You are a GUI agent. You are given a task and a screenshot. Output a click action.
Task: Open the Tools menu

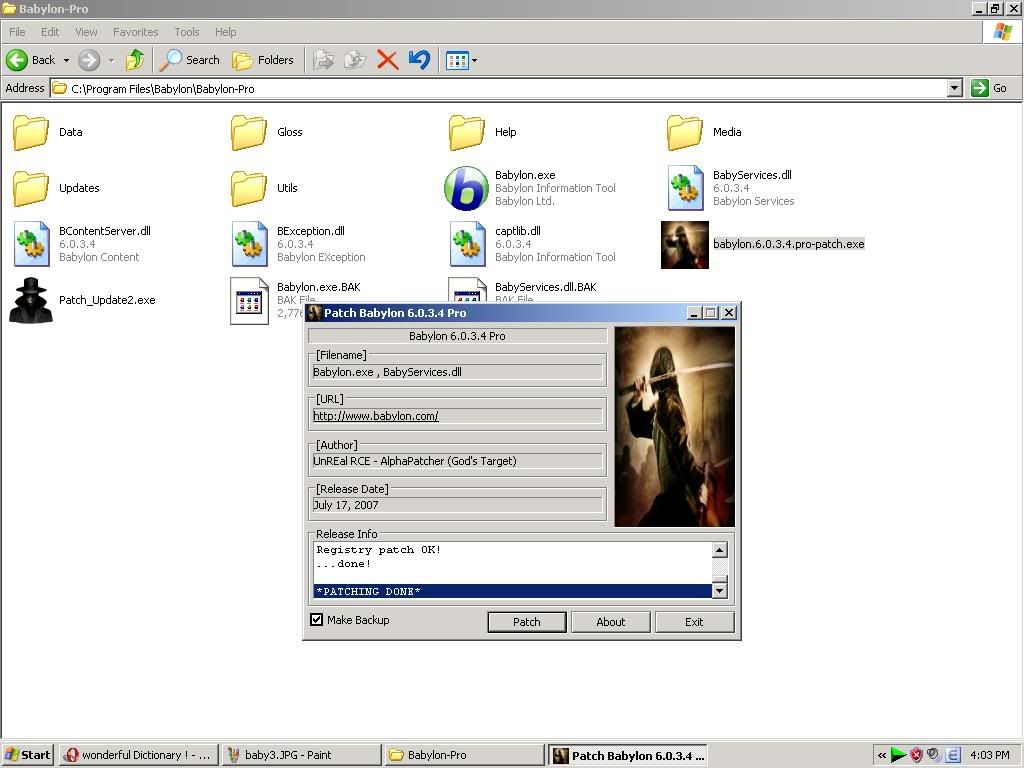point(187,32)
